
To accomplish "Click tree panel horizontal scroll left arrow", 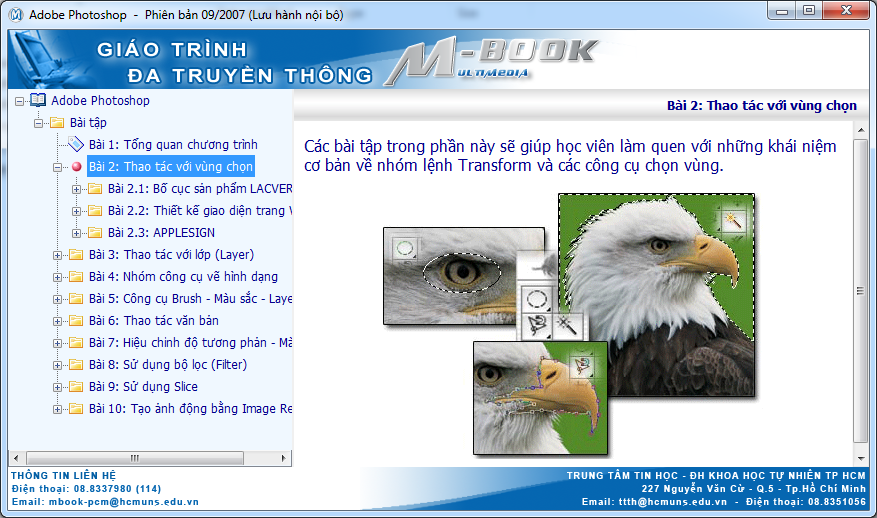I will tap(16, 458).
